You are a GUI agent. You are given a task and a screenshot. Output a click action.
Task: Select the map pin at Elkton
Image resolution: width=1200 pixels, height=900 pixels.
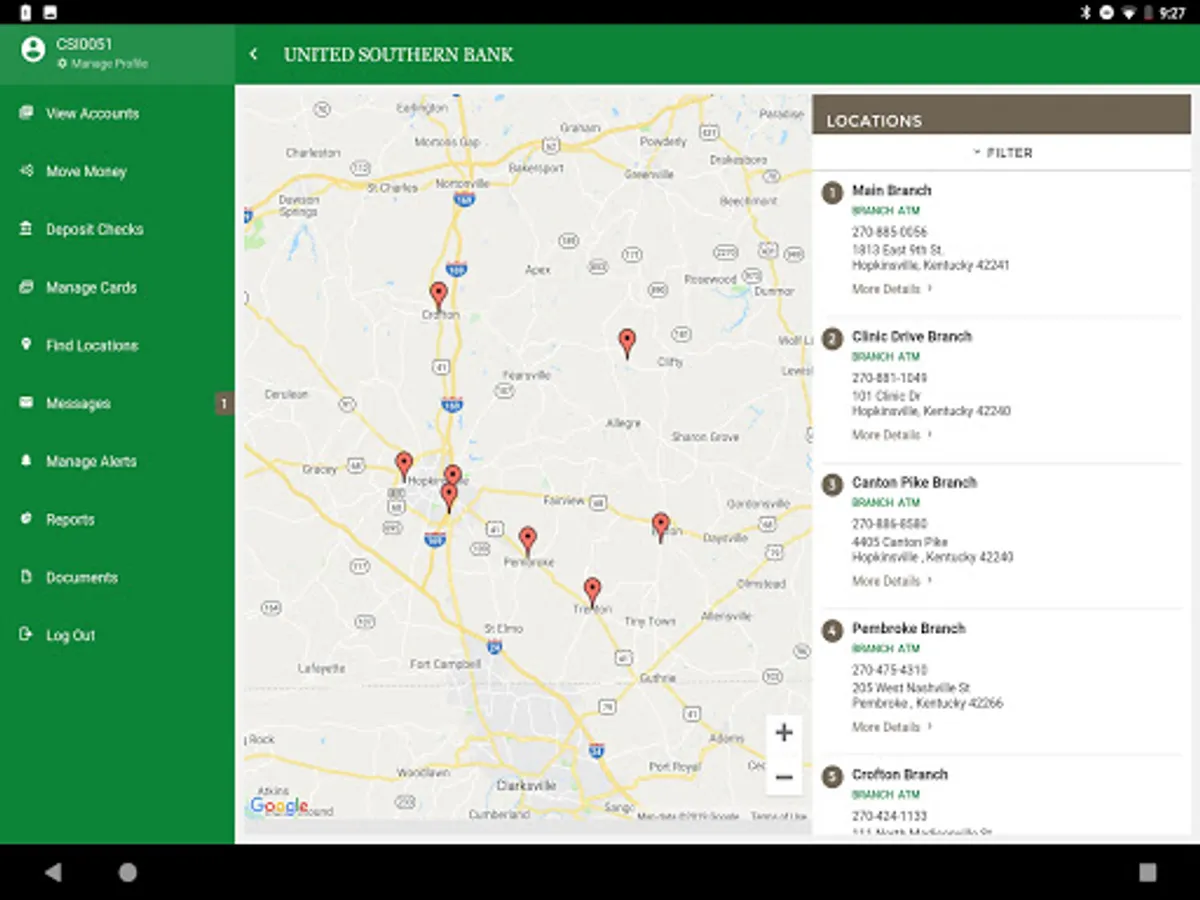click(660, 527)
